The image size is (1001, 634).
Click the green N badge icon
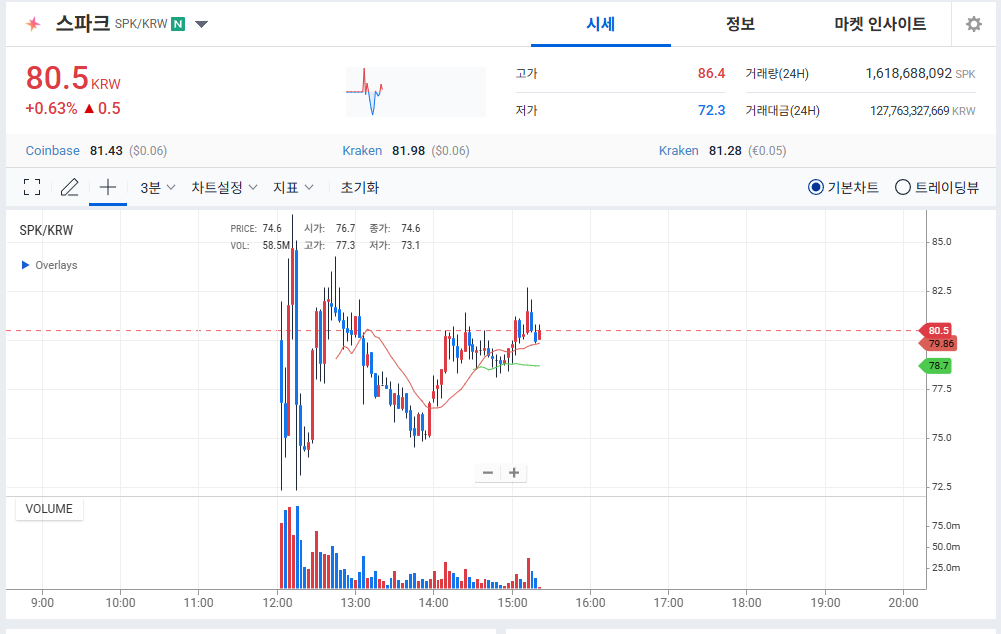(178, 24)
